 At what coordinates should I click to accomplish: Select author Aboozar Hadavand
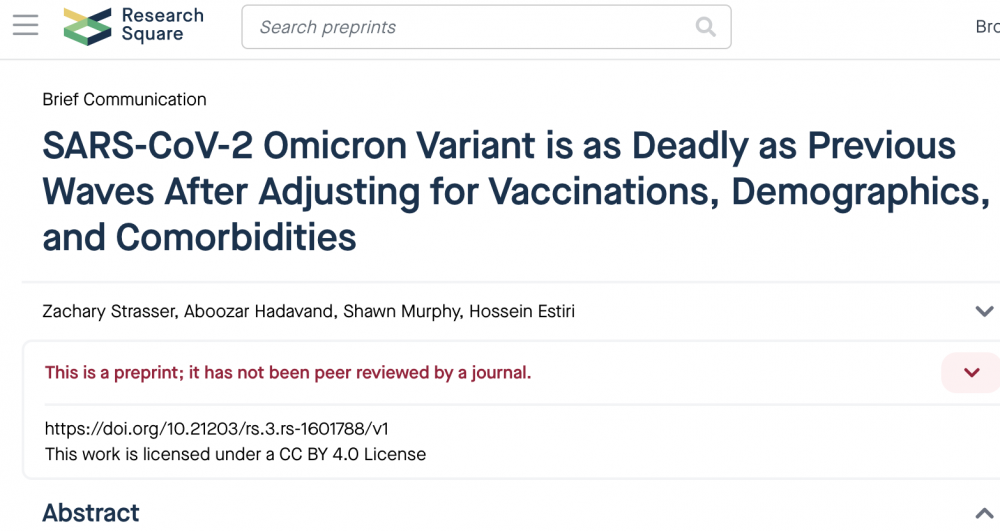258,311
